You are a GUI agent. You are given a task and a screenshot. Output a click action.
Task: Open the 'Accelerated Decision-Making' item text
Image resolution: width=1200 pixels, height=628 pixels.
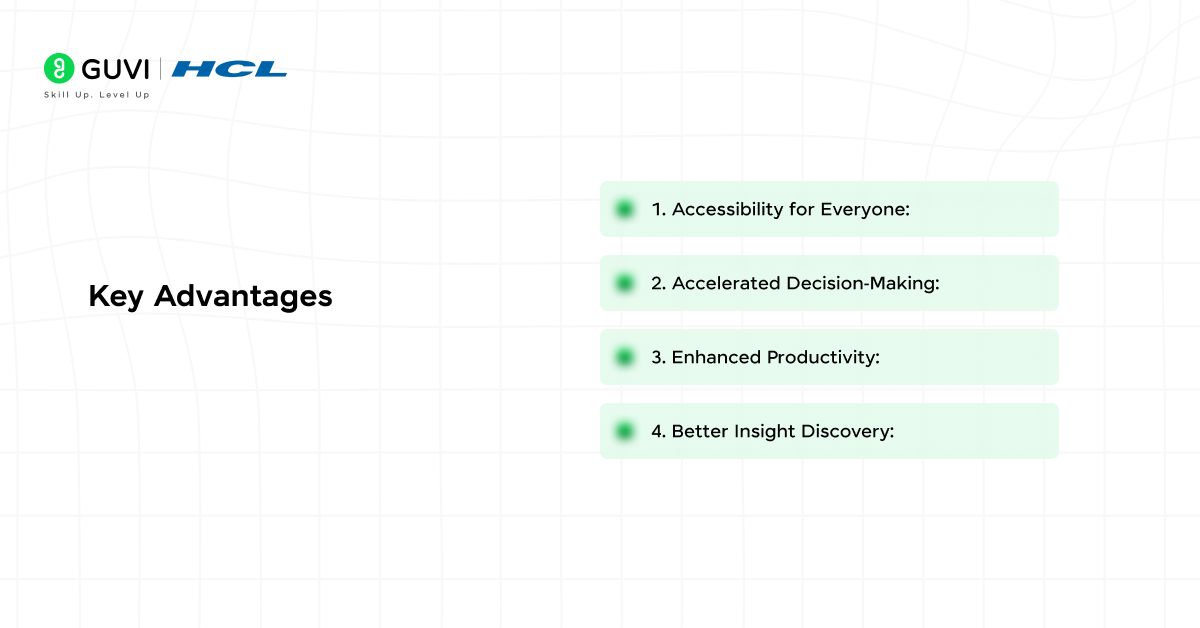[x=806, y=283]
